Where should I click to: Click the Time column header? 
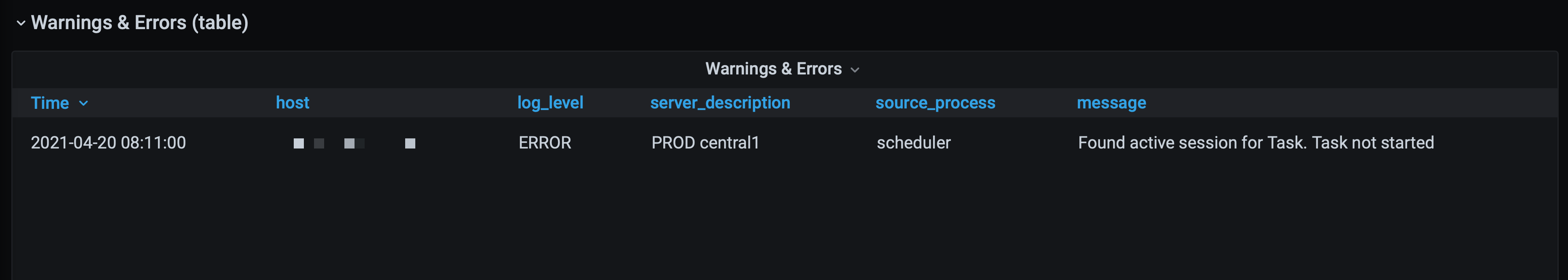coord(51,103)
